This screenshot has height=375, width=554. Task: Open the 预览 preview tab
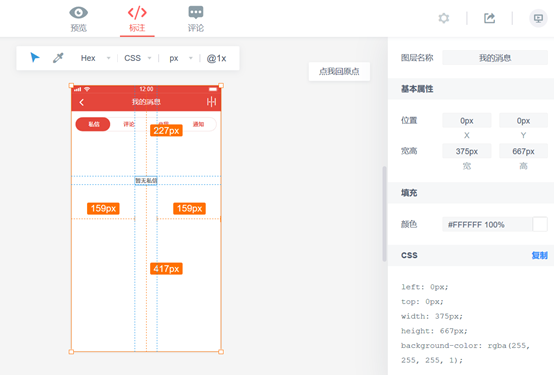point(78,19)
